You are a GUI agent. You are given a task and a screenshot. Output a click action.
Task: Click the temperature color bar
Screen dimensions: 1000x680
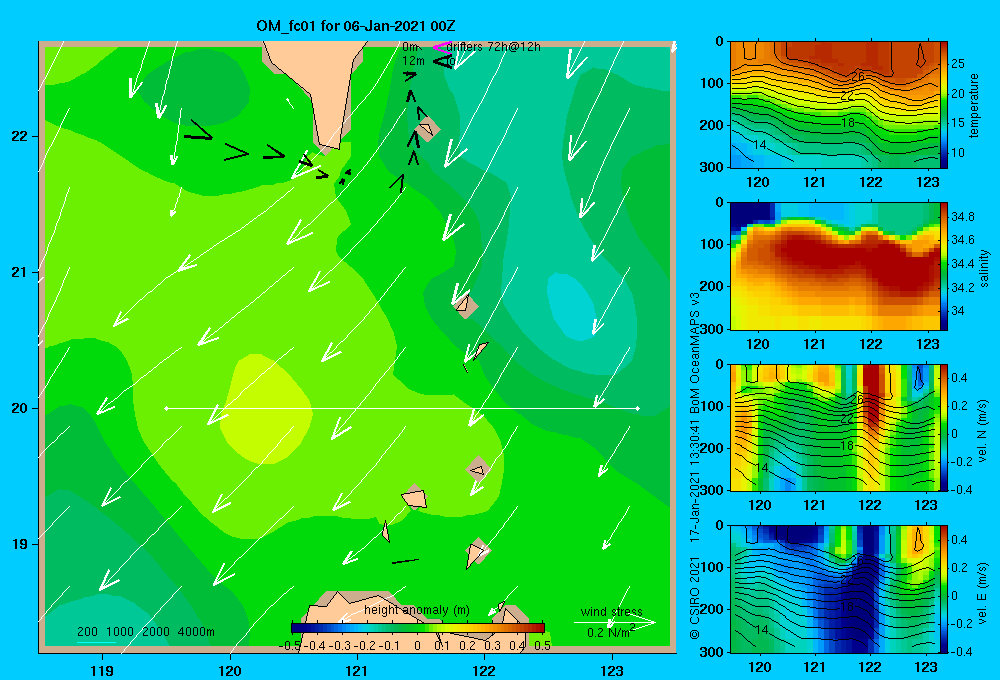click(x=944, y=105)
